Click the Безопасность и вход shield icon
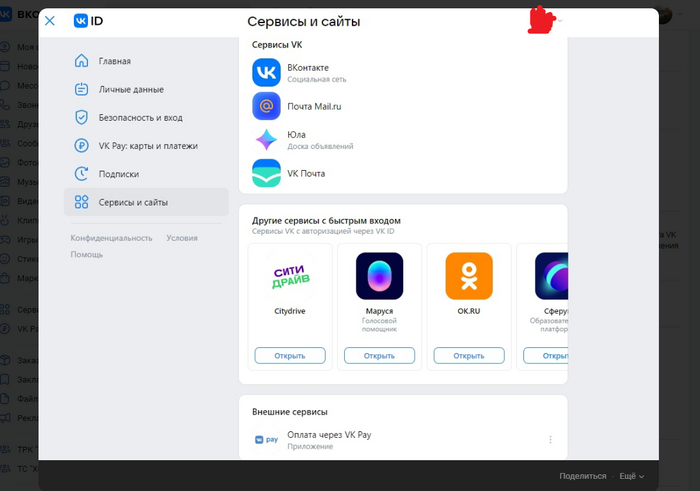Image resolution: width=700 pixels, height=491 pixels. (81, 117)
